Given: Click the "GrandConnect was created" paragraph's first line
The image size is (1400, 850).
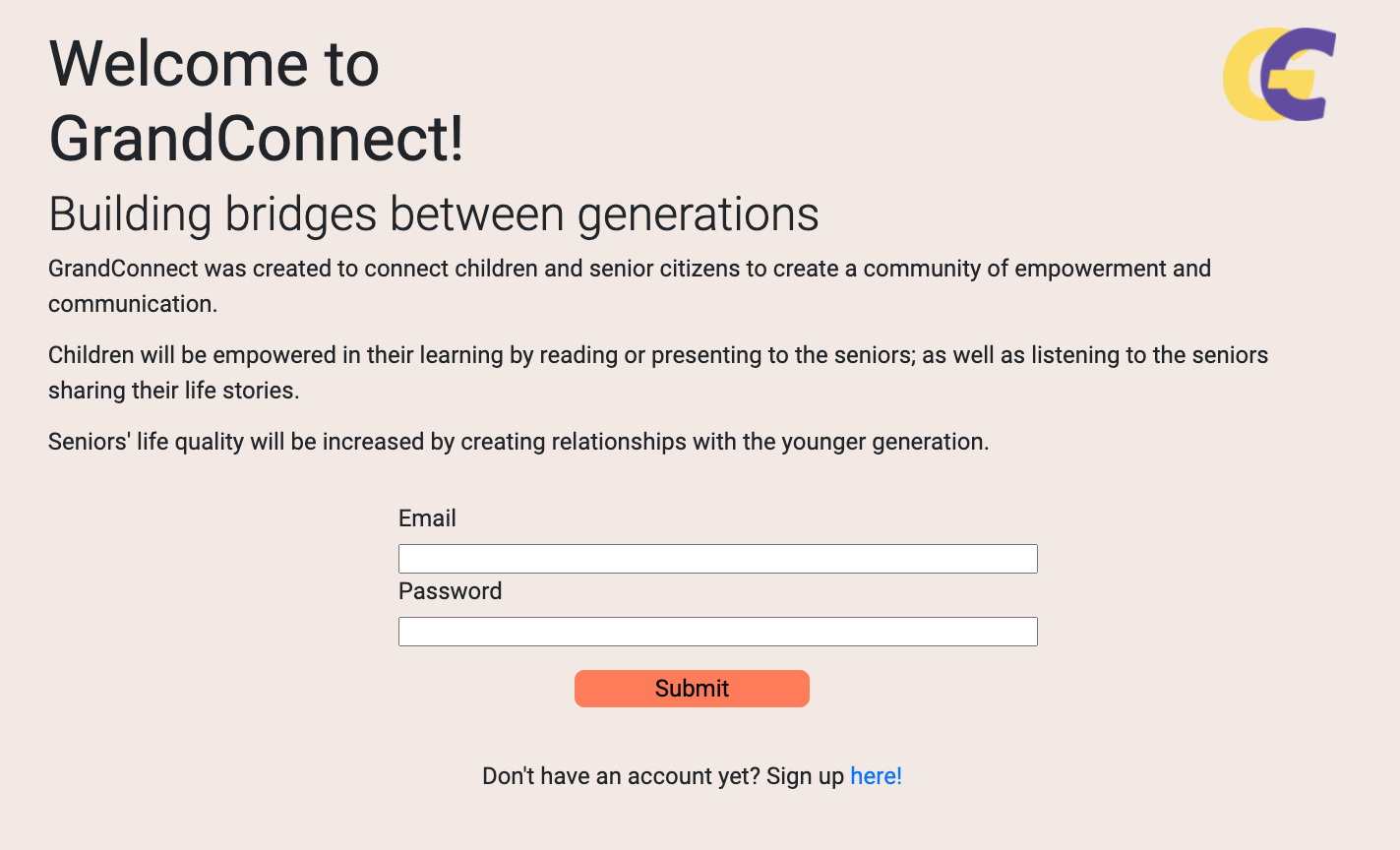Looking at the screenshot, I should [629, 269].
